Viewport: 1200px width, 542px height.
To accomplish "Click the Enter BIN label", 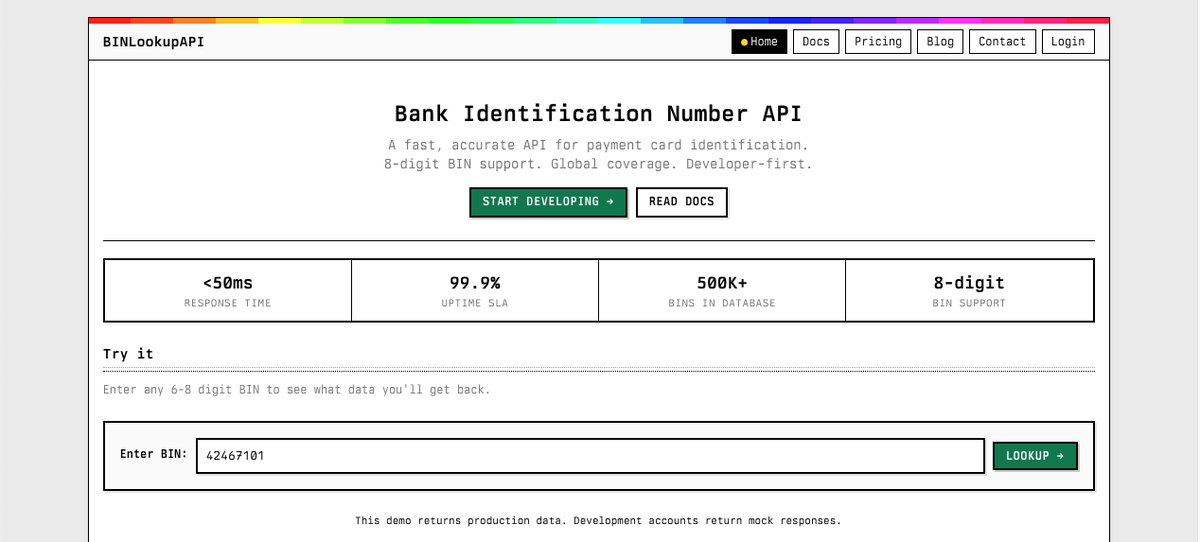I will coord(154,454).
